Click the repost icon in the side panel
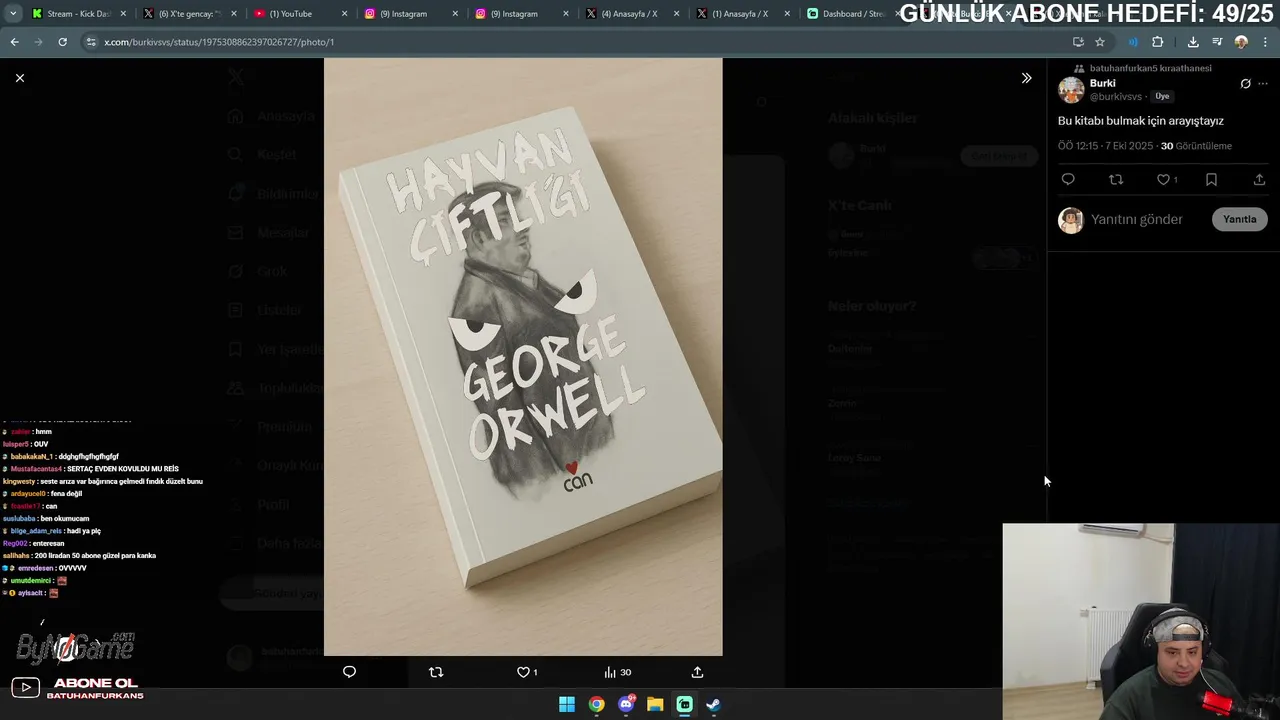The height and width of the screenshot is (720, 1280). click(x=1116, y=180)
